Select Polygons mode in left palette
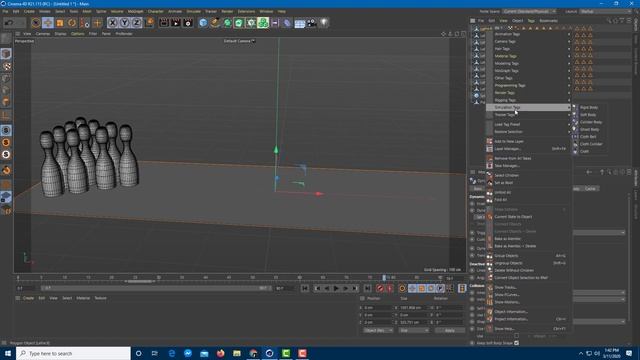Image resolution: width=640 pixels, height=360 pixels. coord(6,101)
